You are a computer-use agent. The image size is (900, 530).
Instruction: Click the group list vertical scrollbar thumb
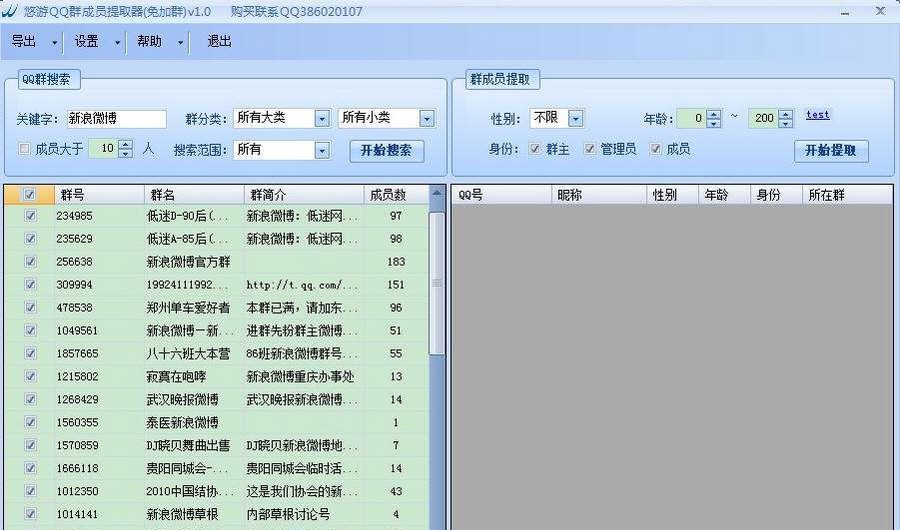click(437, 284)
